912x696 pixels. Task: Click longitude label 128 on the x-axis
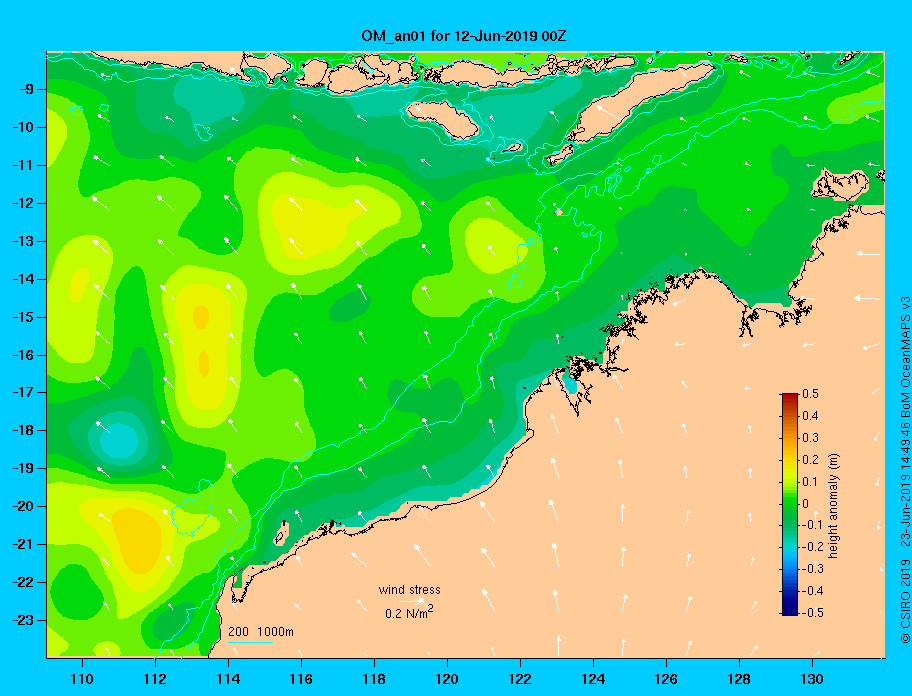(x=739, y=679)
